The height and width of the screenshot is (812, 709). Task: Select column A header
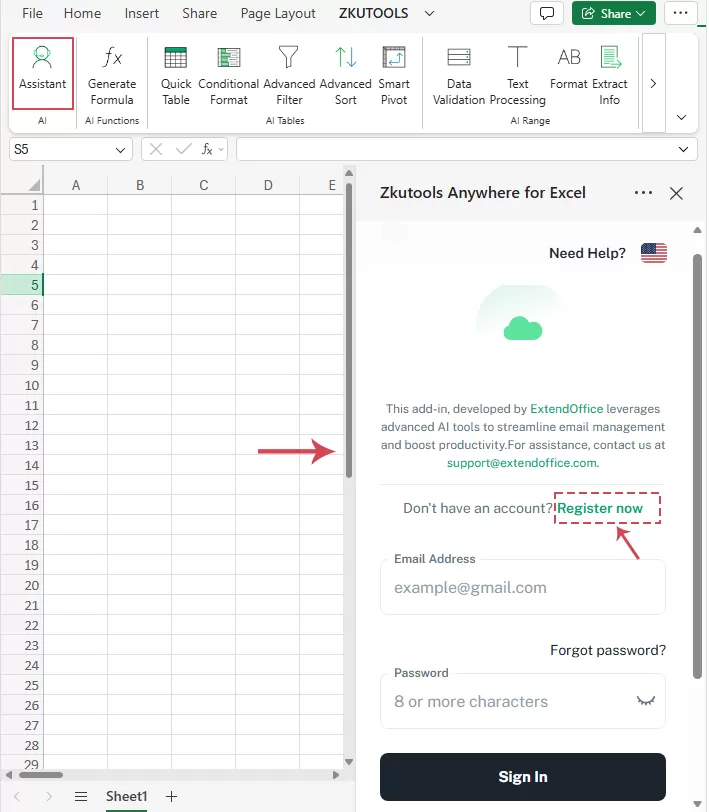(x=76, y=185)
